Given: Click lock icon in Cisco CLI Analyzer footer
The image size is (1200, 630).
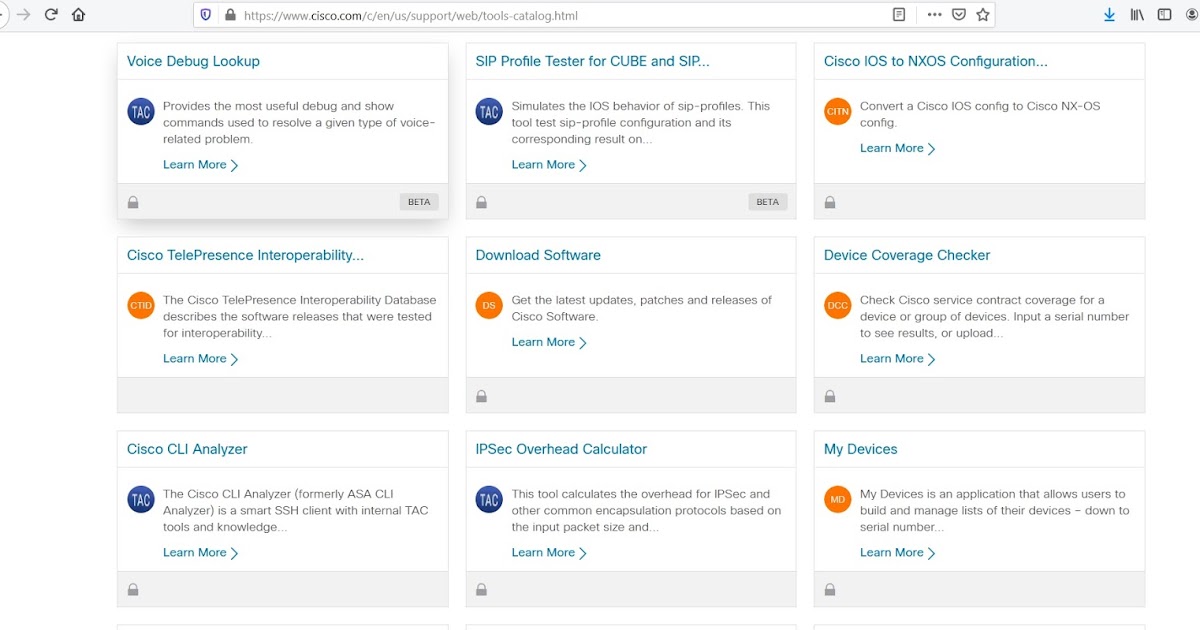Looking at the screenshot, I should pos(133,590).
